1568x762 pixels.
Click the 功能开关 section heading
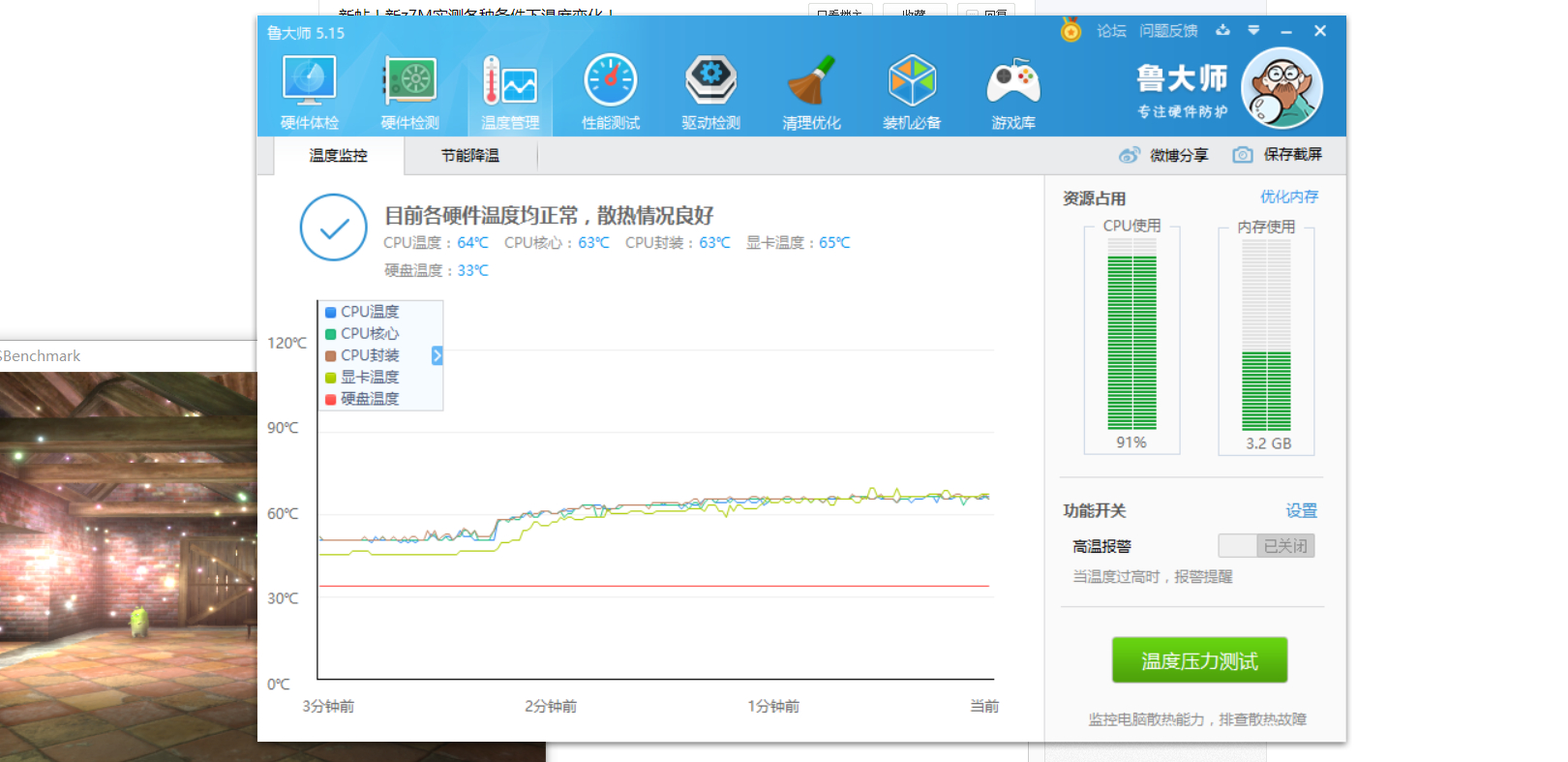point(1094,511)
